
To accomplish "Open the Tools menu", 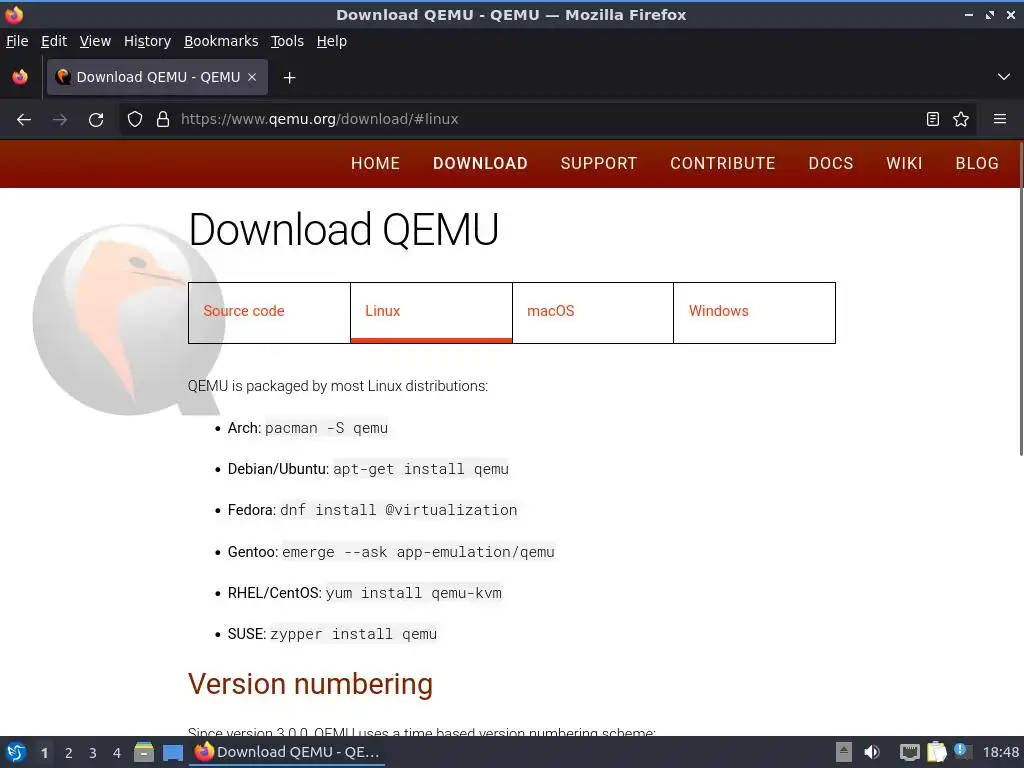I will [x=287, y=41].
